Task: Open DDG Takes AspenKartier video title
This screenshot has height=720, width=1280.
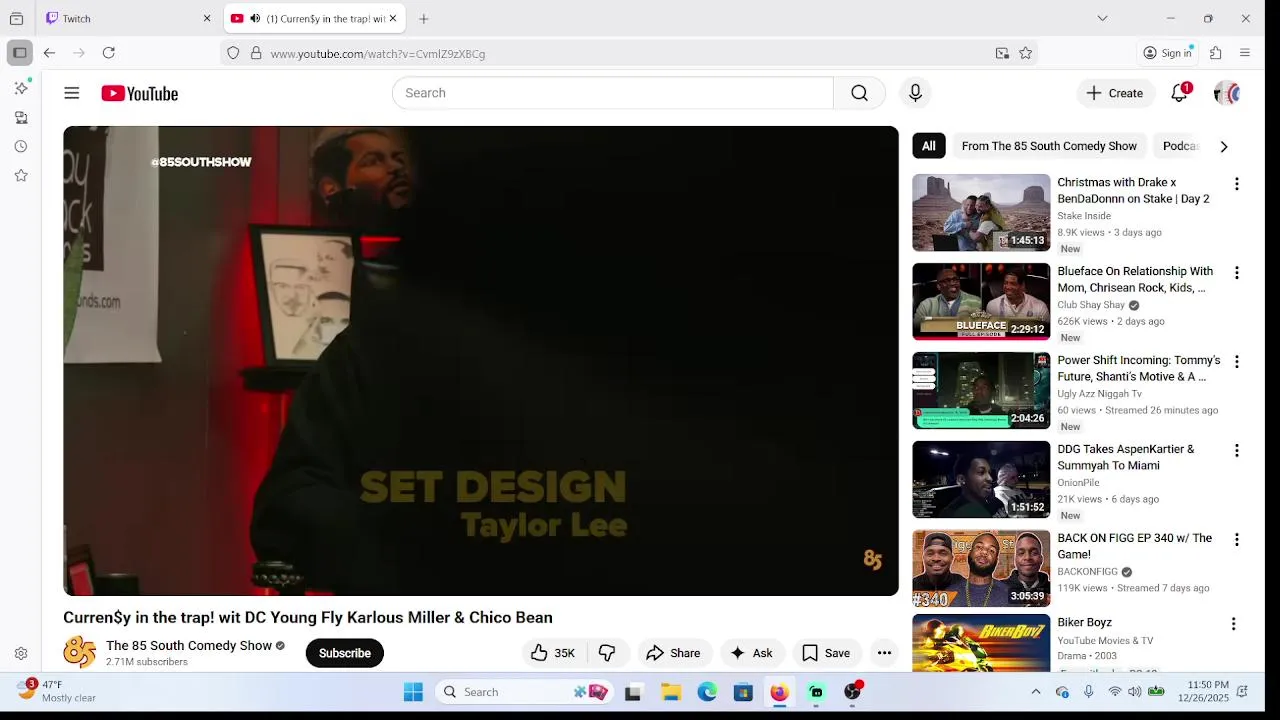Action: [x=1126, y=457]
